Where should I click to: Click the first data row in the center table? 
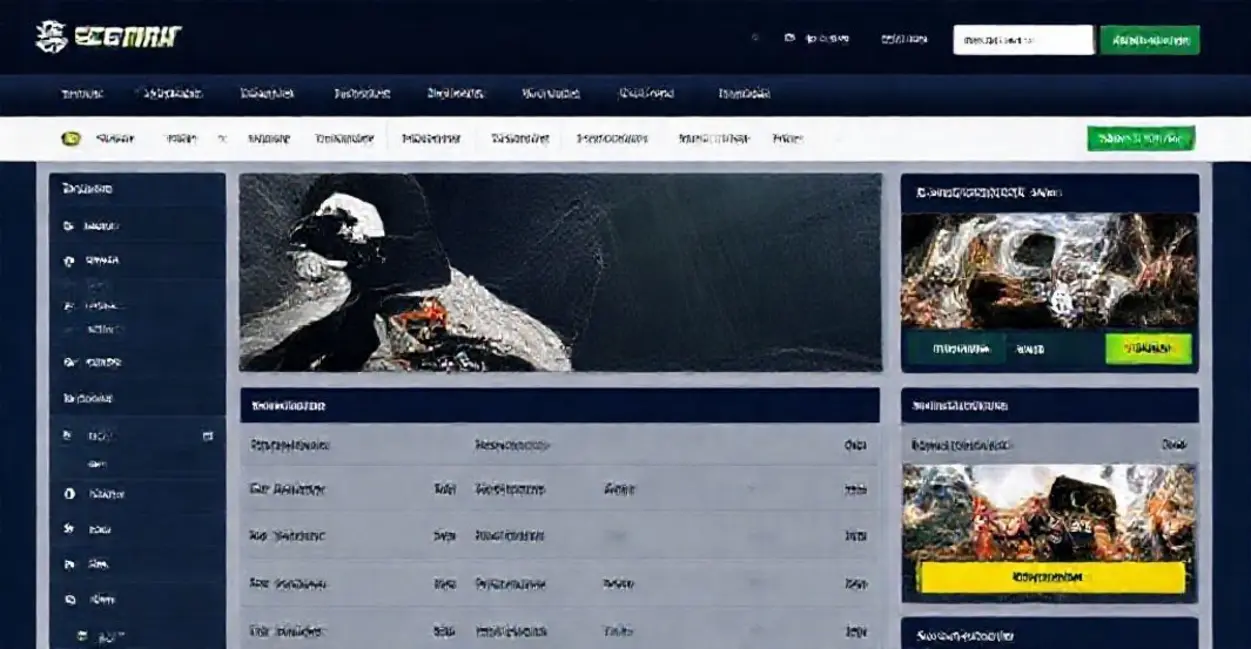pyautogui.click(x=559, y=490)
